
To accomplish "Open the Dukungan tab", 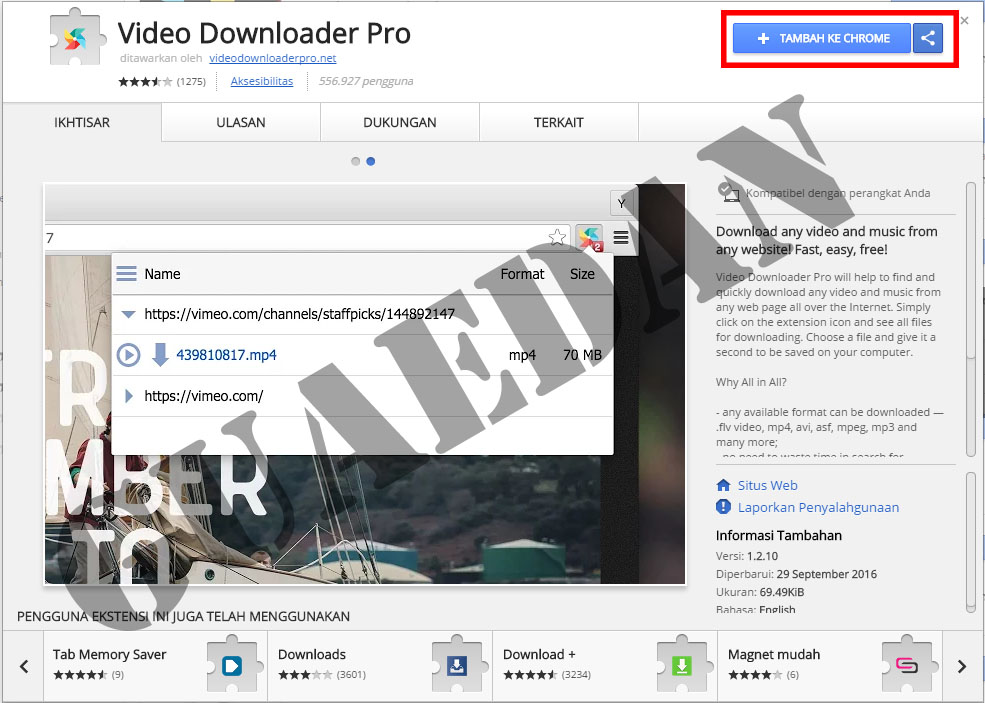I will click(400, 123).
